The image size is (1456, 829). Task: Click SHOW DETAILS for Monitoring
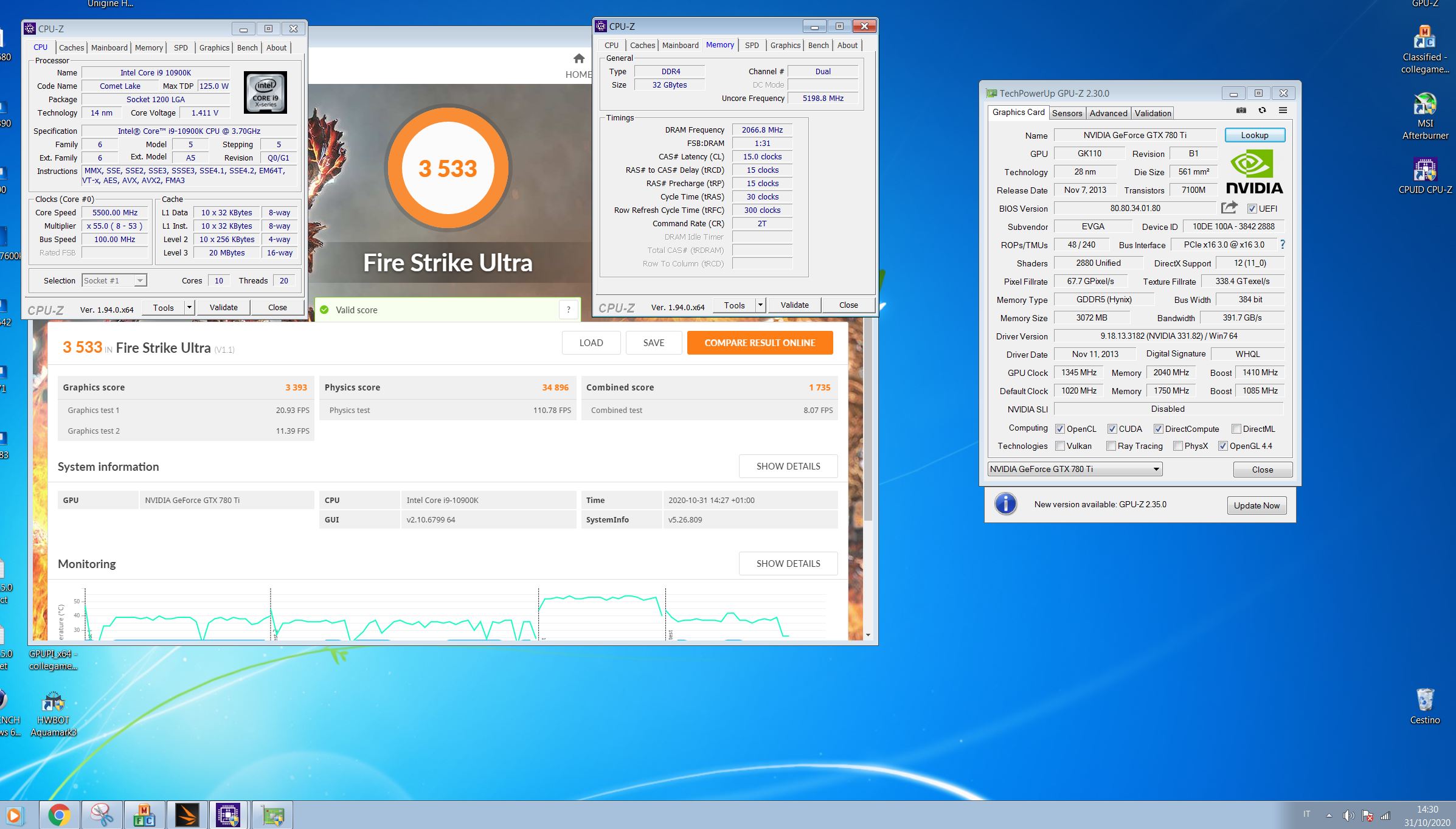point(788,564)
